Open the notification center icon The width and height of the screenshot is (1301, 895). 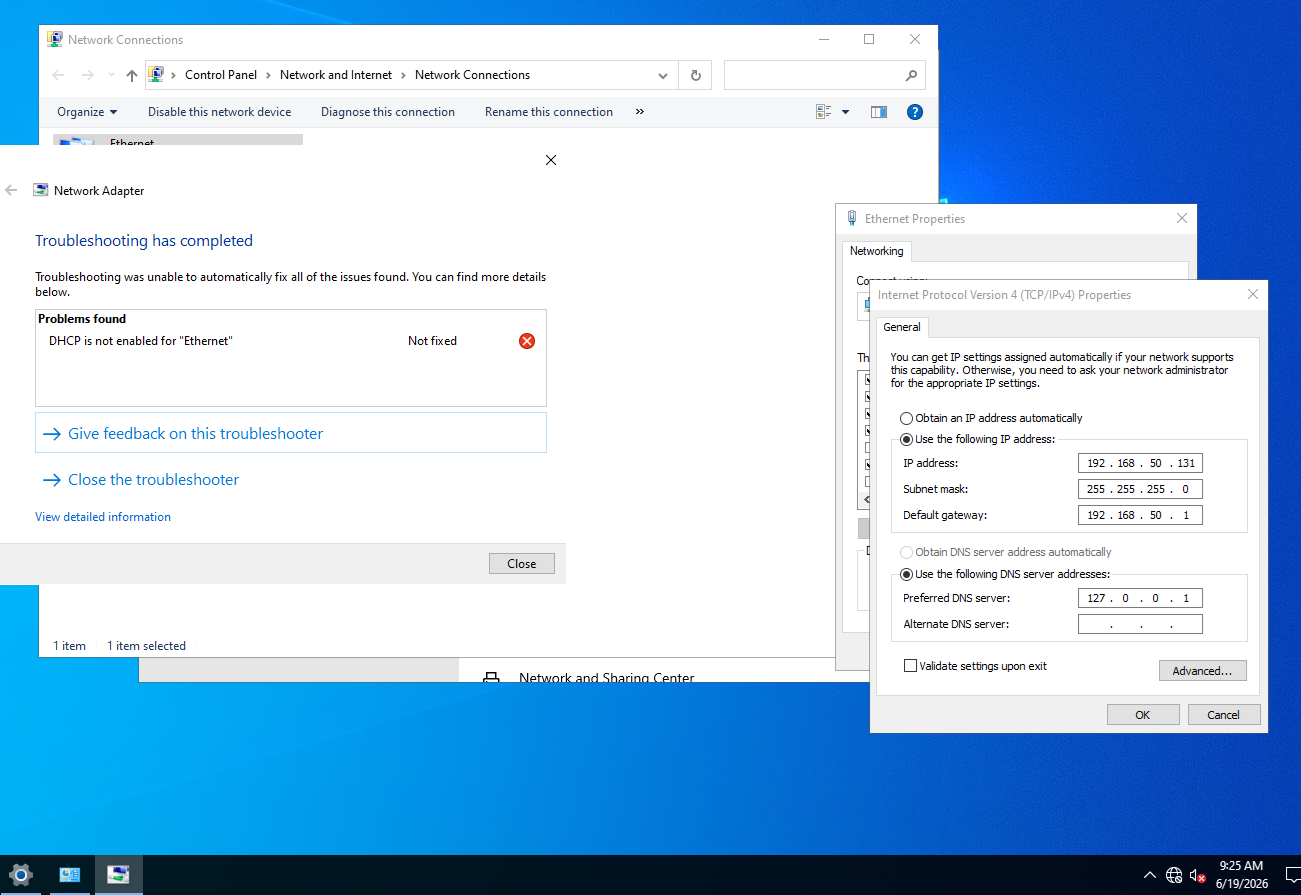[1291, 875]
